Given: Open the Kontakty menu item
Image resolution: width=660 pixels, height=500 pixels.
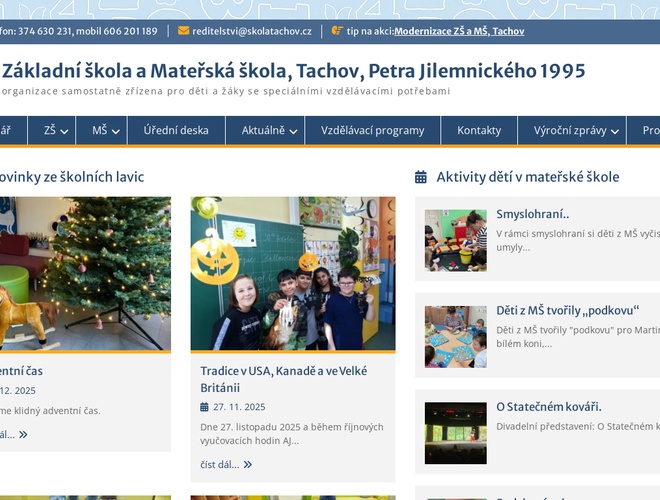Looking at the screenshot, I should 479,130.
